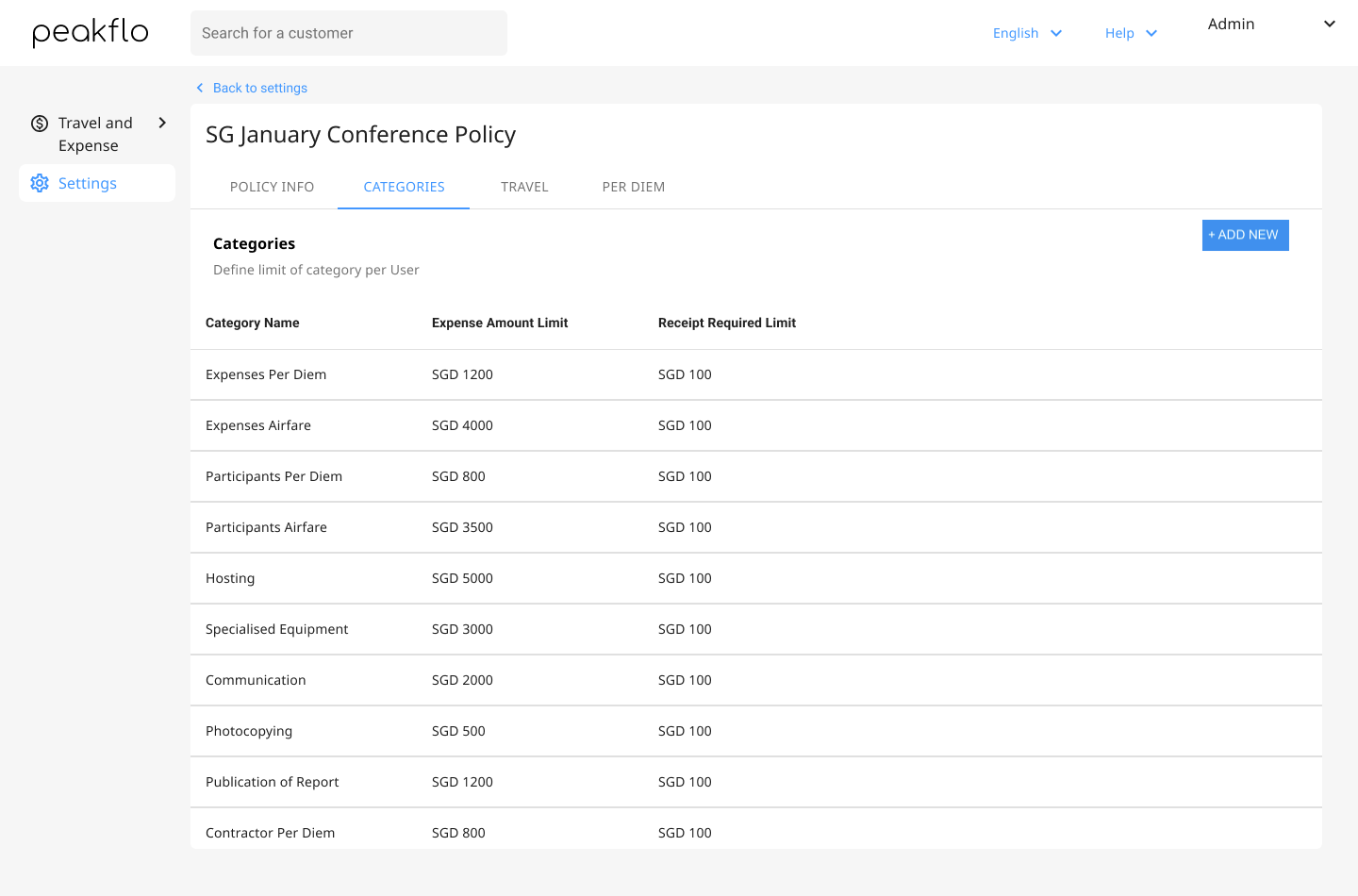Click the Photocopying category name
The width and height of the screenshot is (1358, 896).
pos(249,731)
